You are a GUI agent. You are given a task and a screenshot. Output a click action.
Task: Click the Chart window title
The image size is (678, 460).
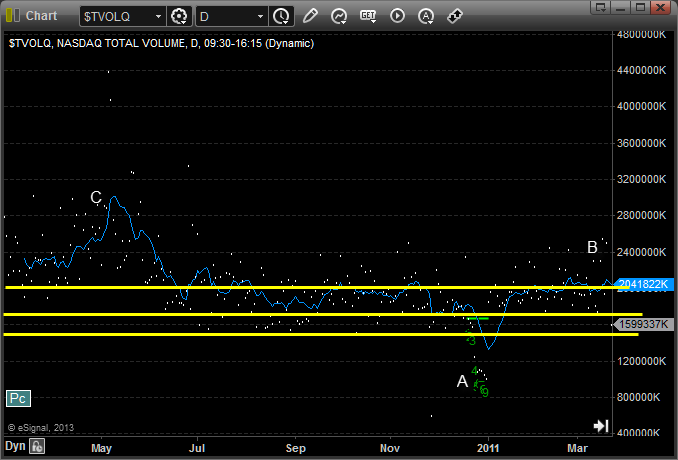[x=41, y=16]
